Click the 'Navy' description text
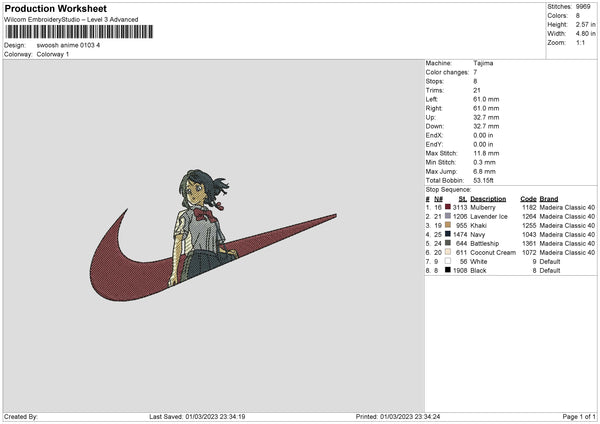This screenshot has width=600, height=424. pyautogui.click(x=478, y=235)
